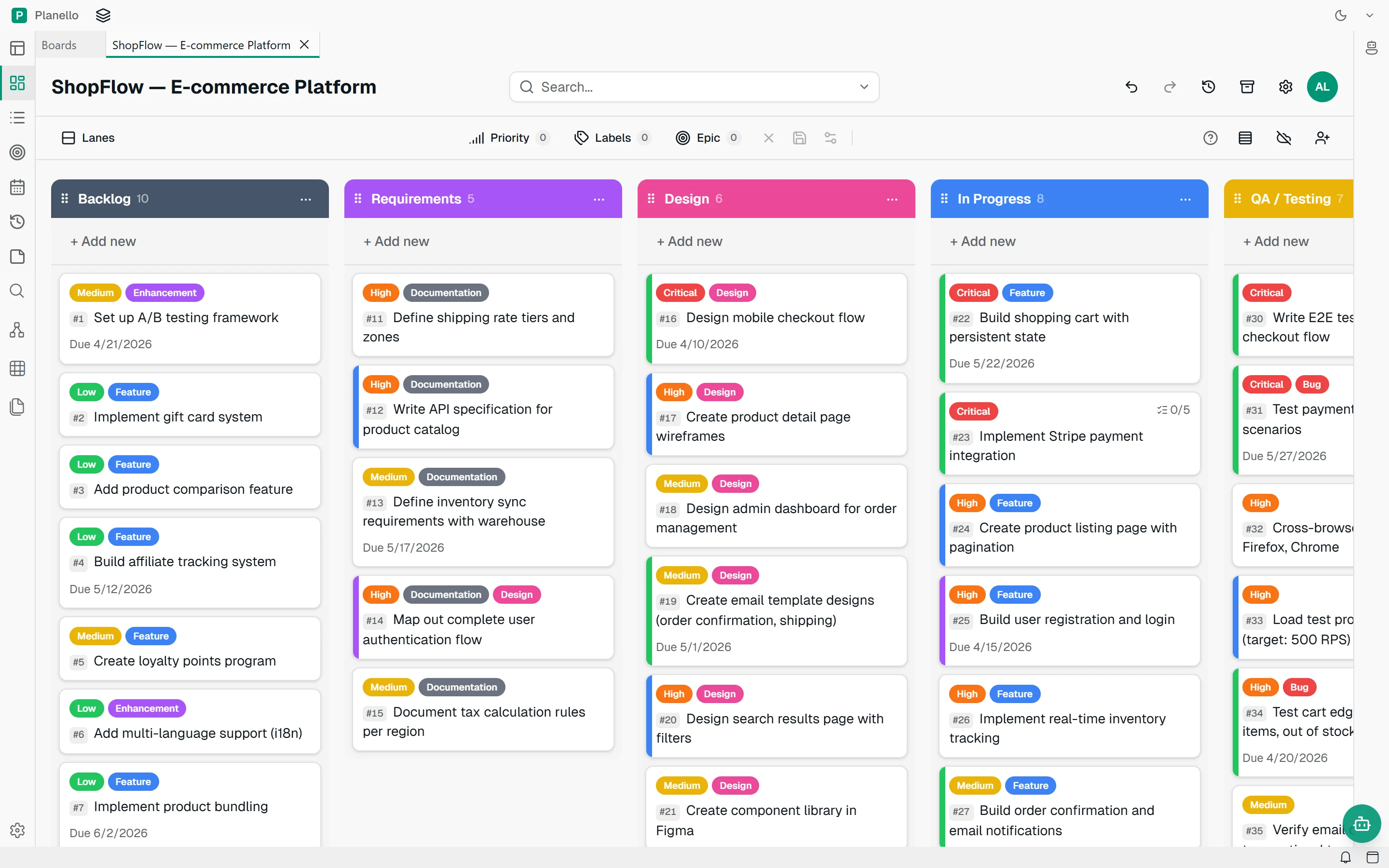Screen dimensions: 1389x868
Task: Open Backlog column options menu
Action: (x=306, y=199)
